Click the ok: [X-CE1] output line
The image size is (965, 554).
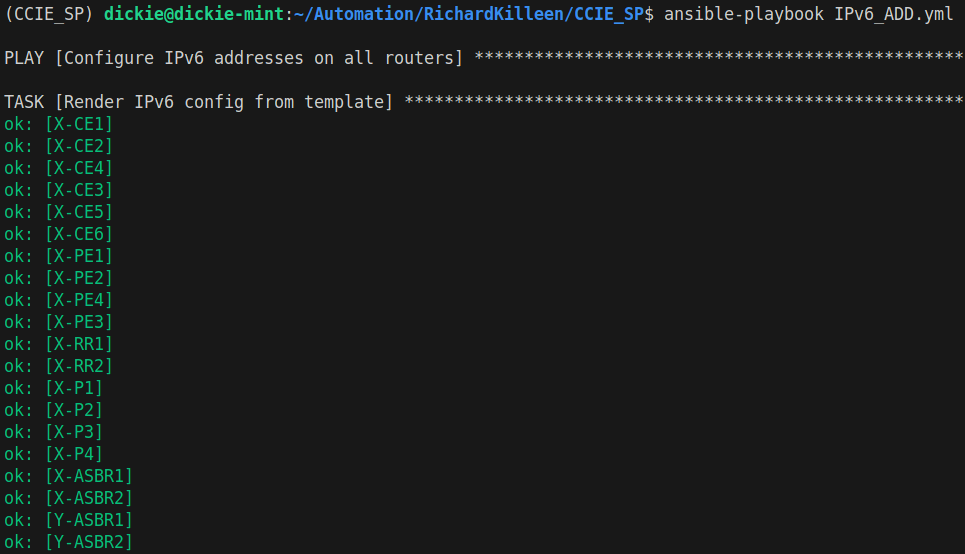click(58, 124)
